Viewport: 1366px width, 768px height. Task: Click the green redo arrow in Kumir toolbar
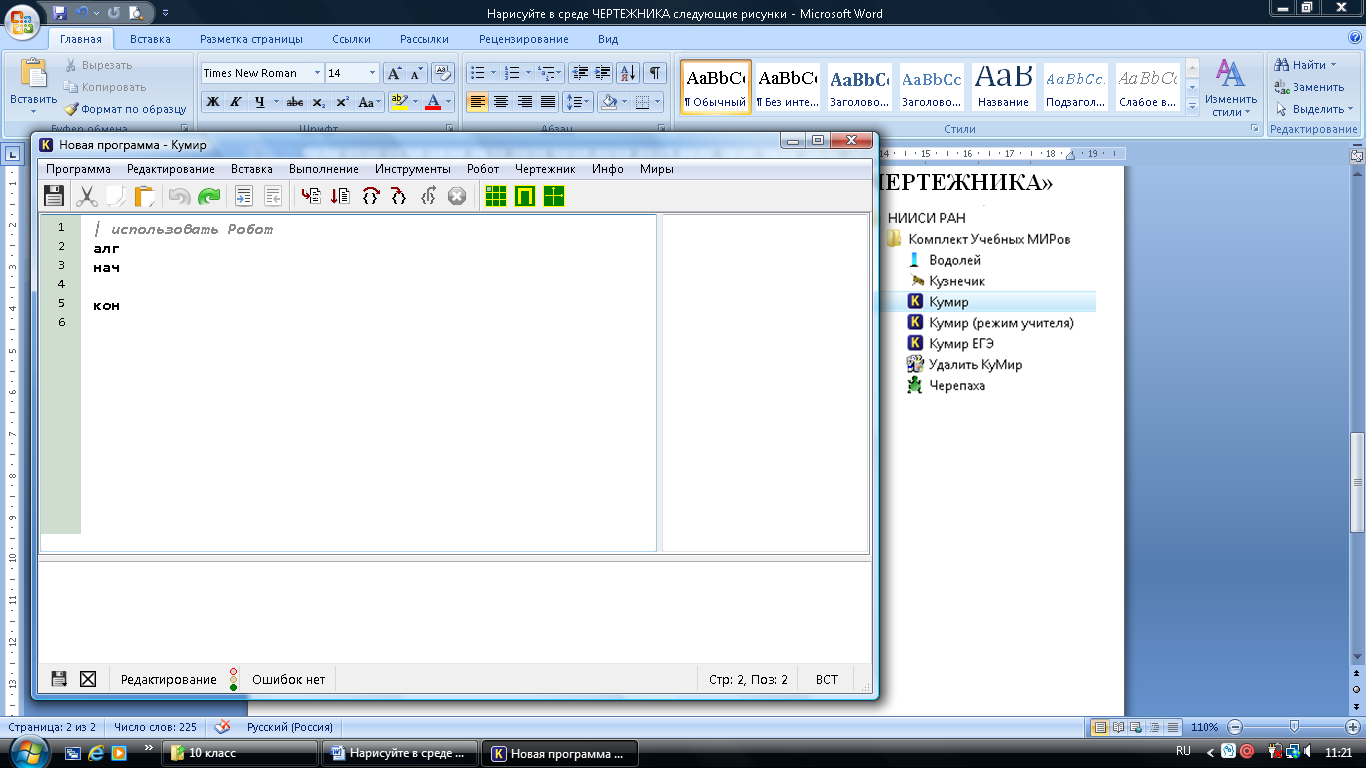[x=209, y=196]
